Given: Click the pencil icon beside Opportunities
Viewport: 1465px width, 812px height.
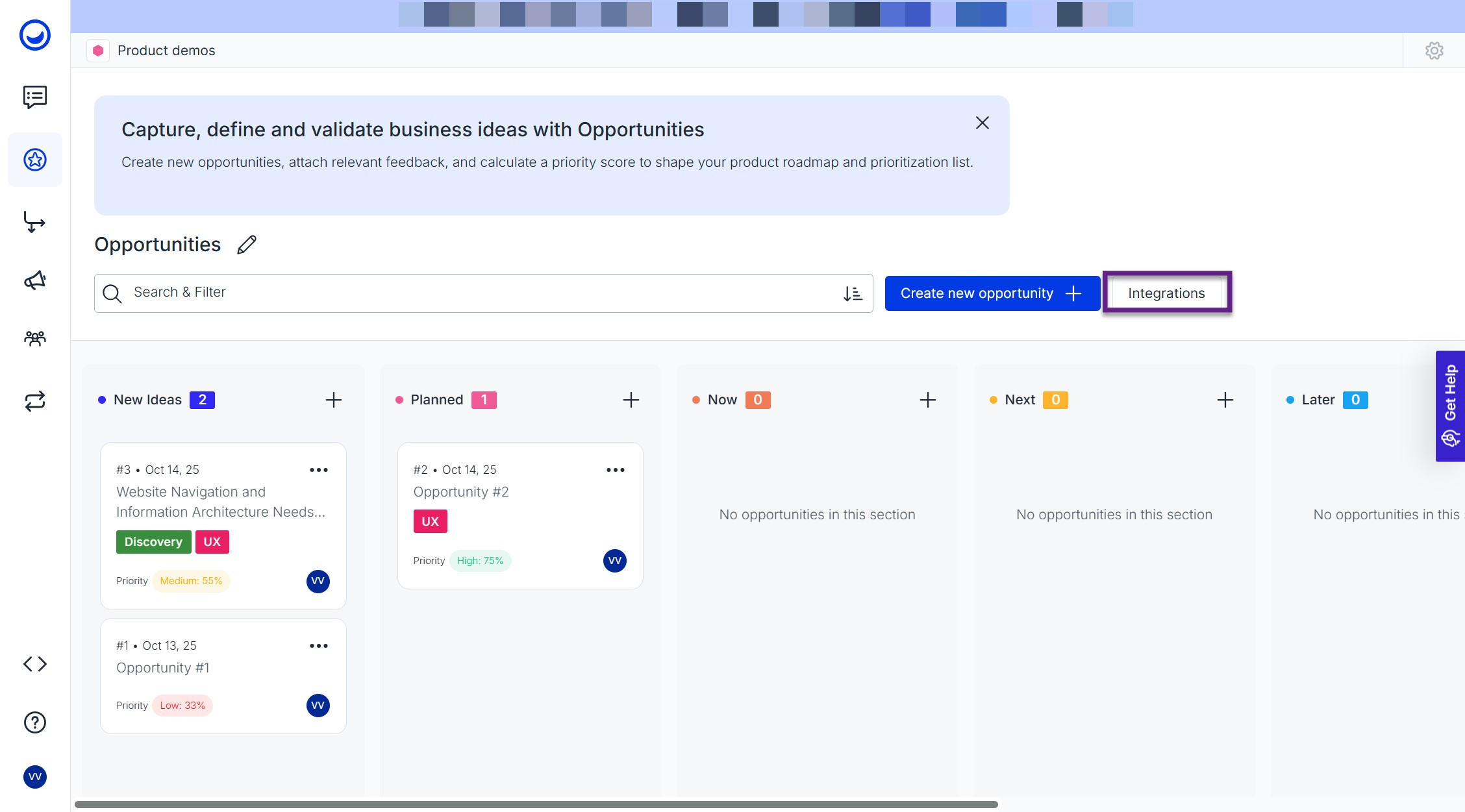Looking at the screenshot, I should [247, 245].
